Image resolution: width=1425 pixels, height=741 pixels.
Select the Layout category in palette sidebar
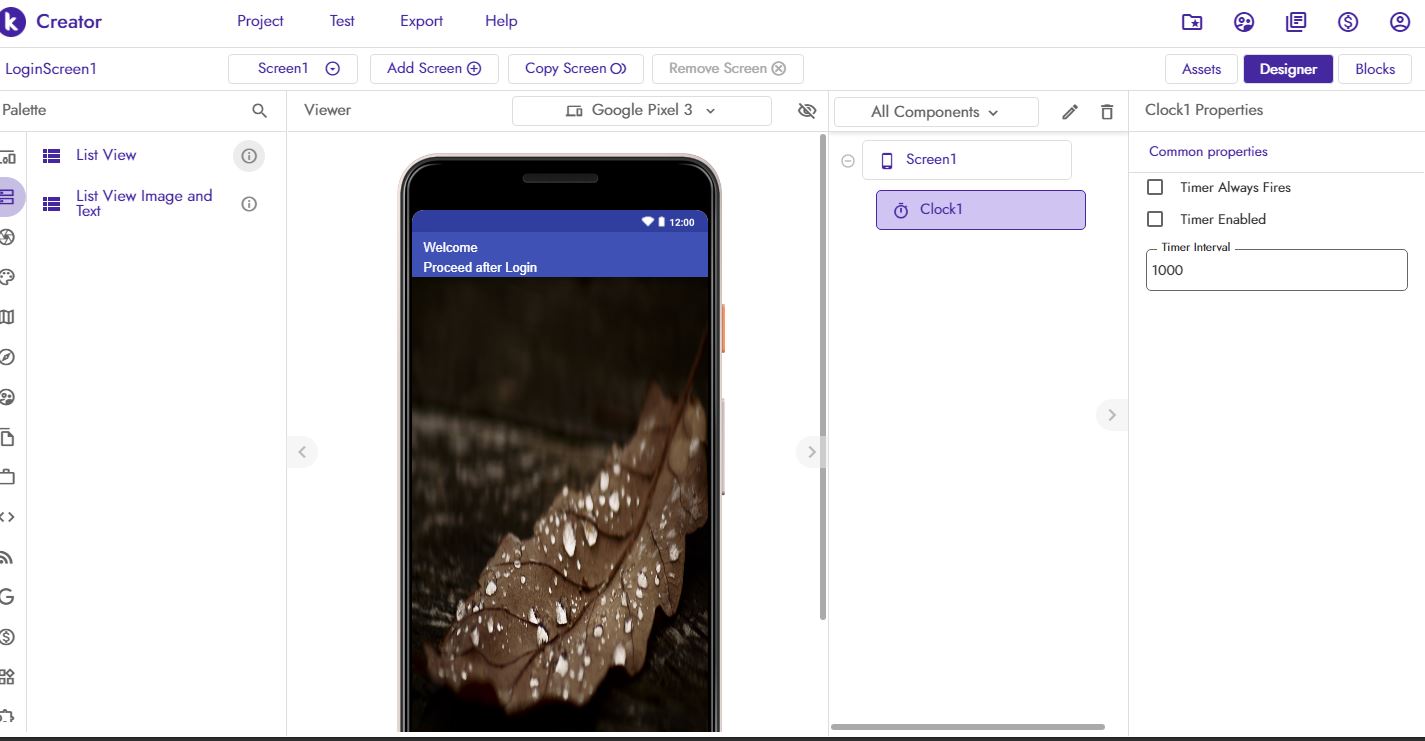(x=8, y=157)
